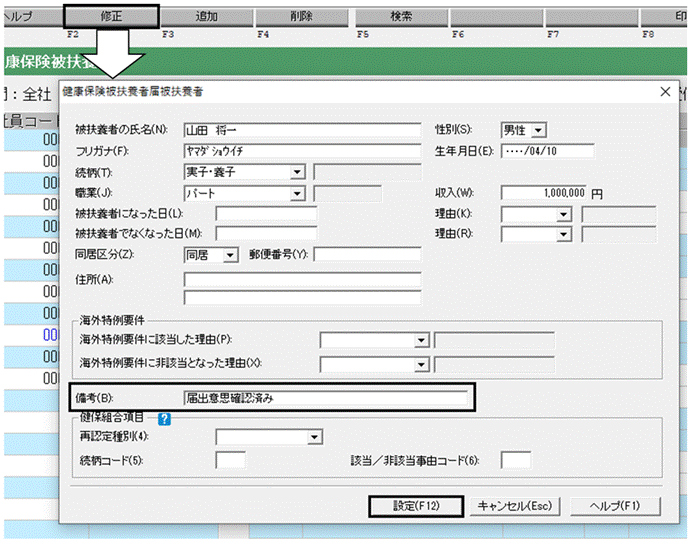Expand 海外特例要件に該当した理由 dropdown
Image resolution: width=688 pixels, height=541 pixels.
pos(421,340)
